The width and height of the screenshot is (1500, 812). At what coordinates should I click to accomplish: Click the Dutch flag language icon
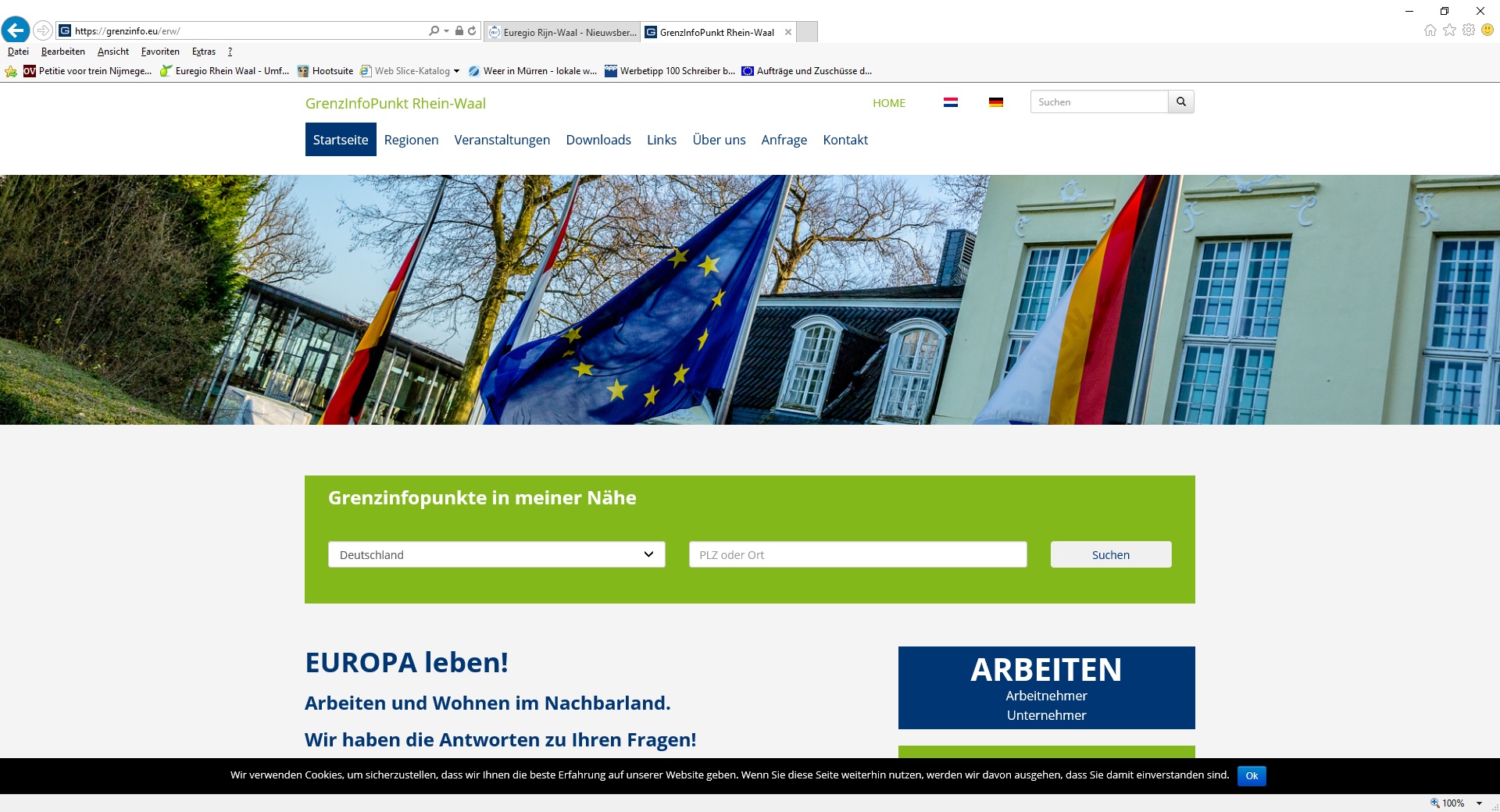[x=950, y=102]
